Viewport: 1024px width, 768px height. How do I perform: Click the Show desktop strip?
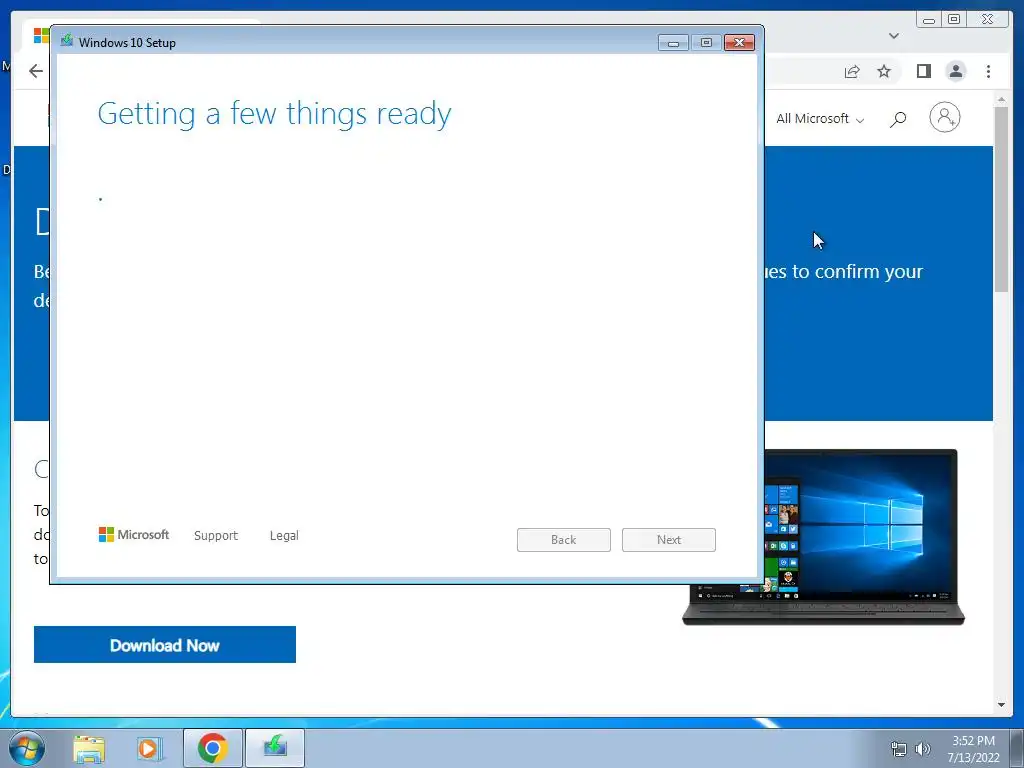click(1017, 748)
